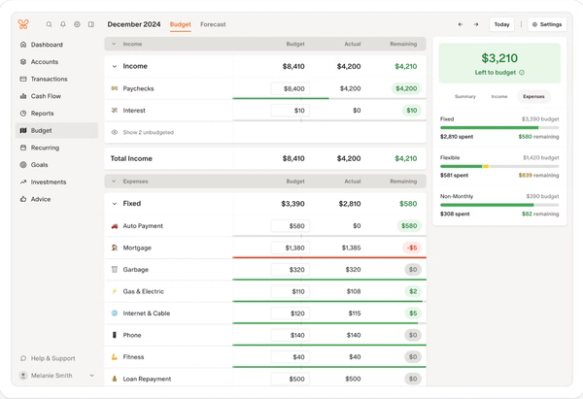Collapse the Fixed expenses group

[x=115, y=204]
